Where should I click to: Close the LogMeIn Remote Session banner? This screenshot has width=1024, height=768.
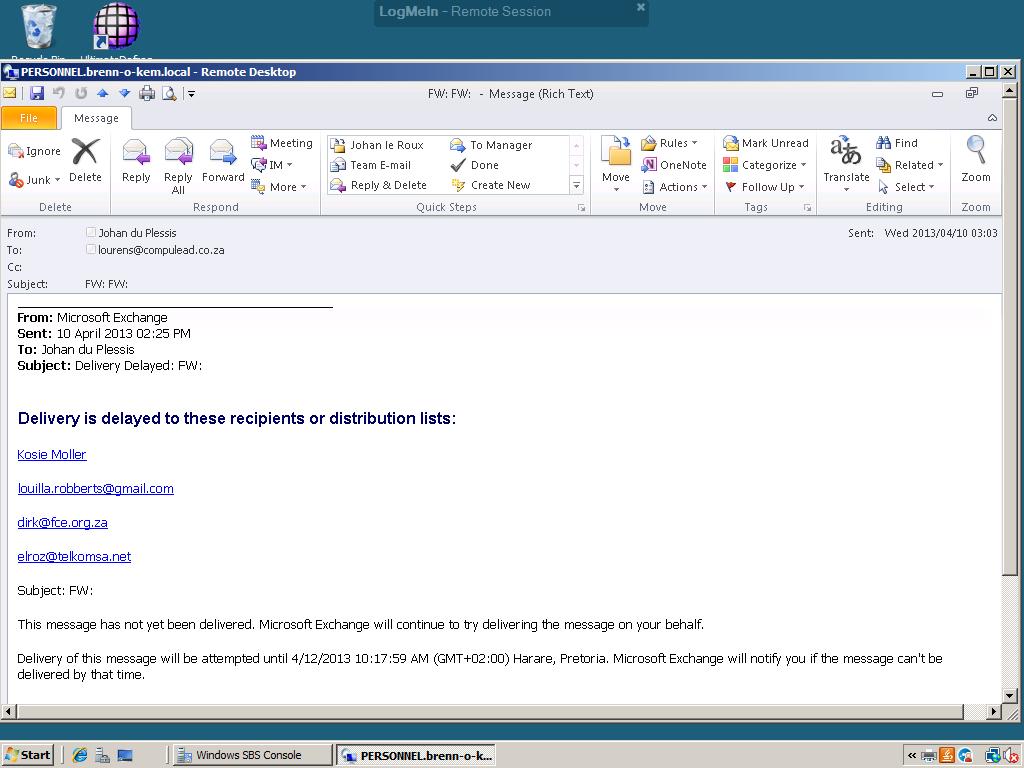[641, 7]
